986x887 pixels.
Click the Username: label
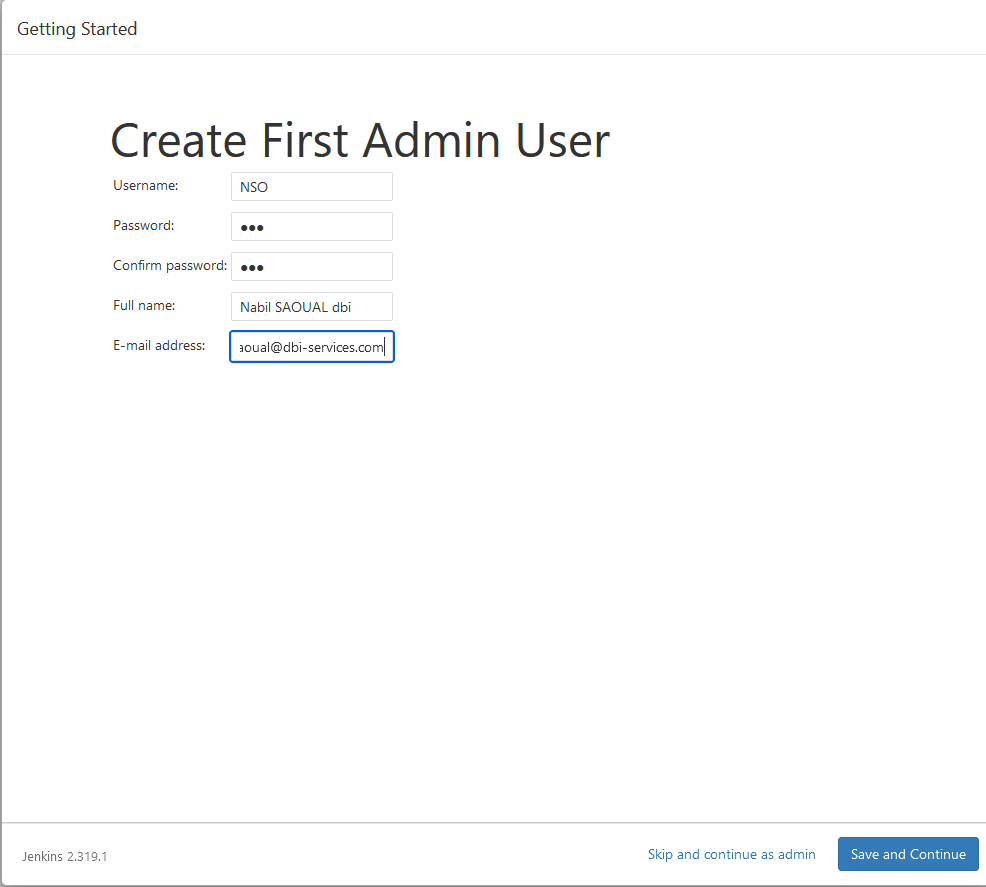point(146,185)
